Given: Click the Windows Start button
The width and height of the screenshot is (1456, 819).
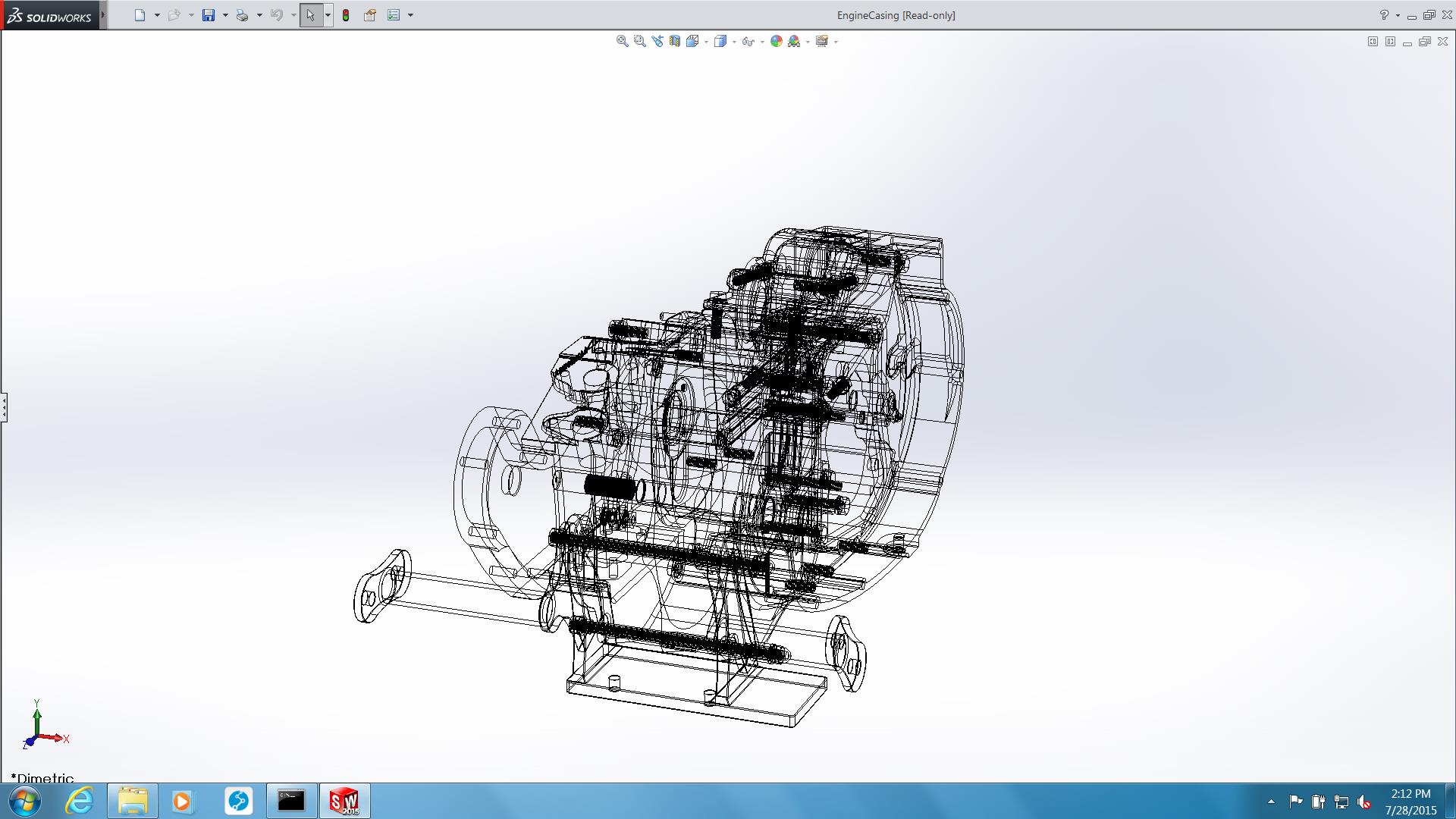Looking at the screenshot, I should [24, 801].
